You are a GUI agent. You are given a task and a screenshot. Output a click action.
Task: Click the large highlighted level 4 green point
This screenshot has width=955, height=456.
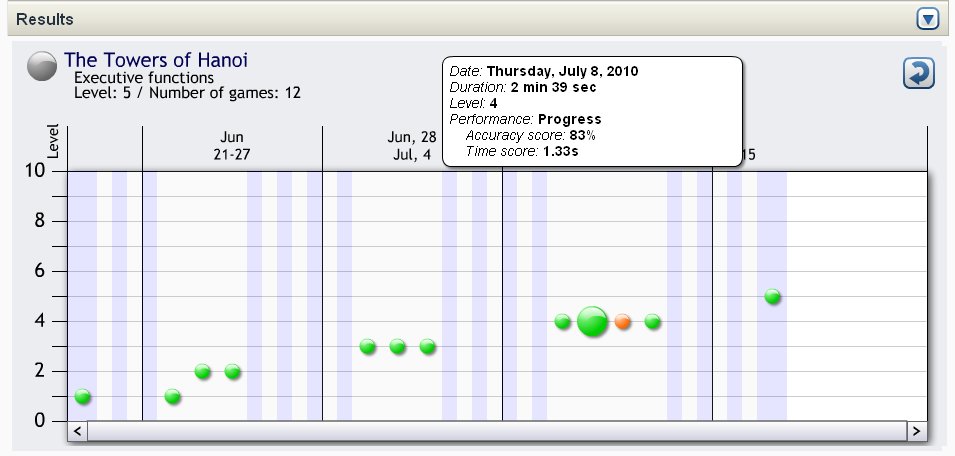[593, 321]
